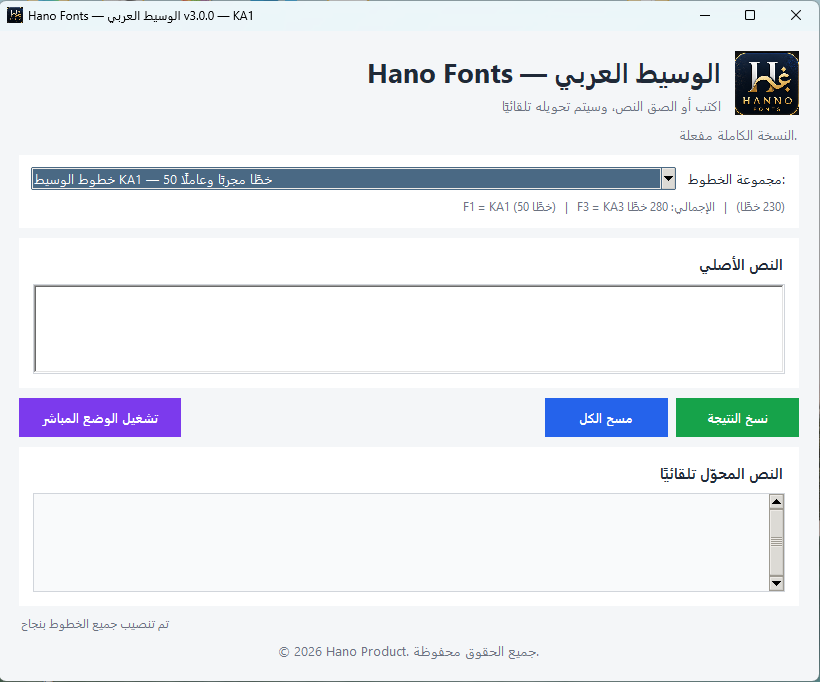Click the title bar Hano Fonts app icon
The height and width of the screenshot is (682, 820).
15,16
